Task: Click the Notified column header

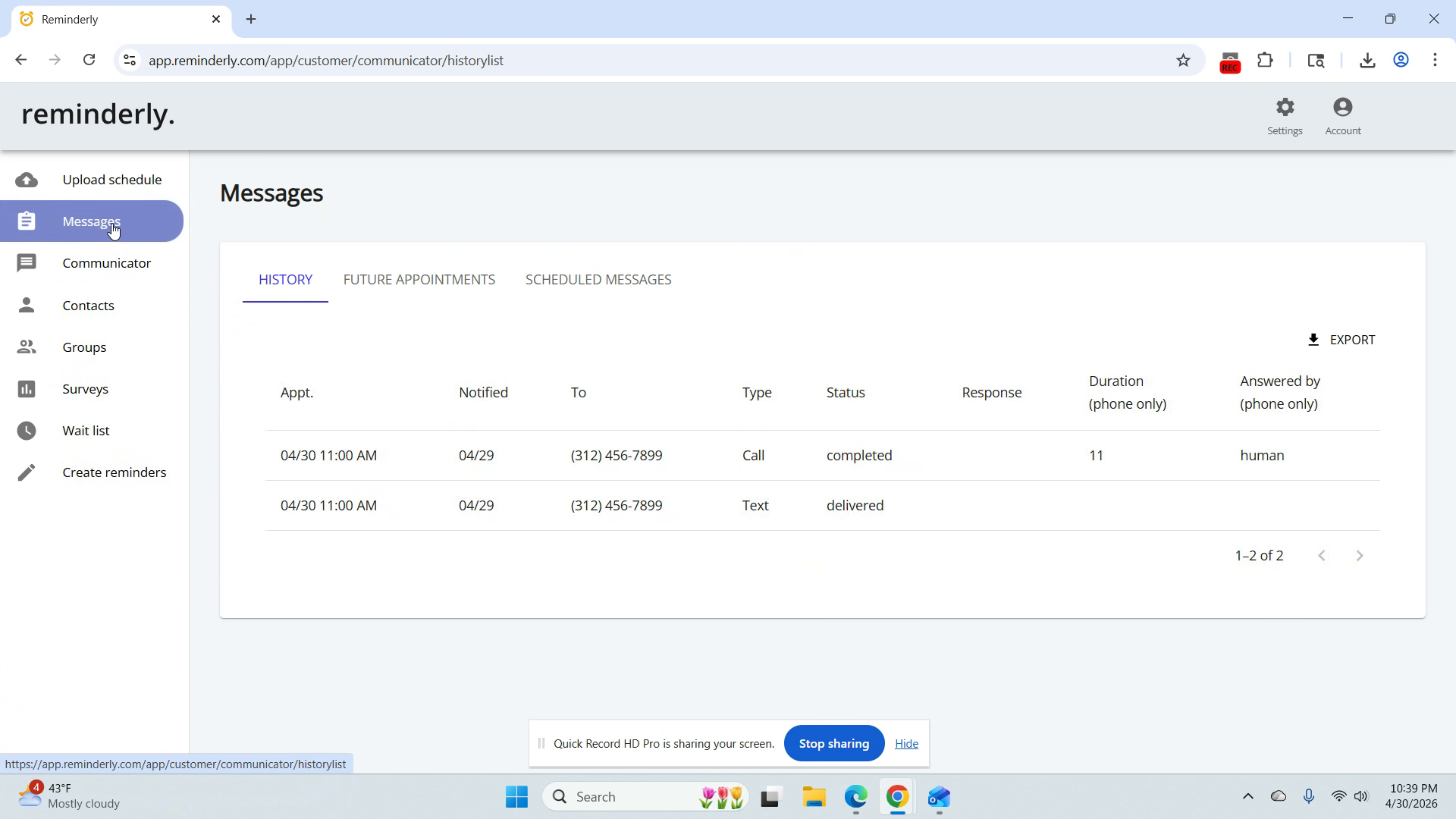Action: pos(483,393)
